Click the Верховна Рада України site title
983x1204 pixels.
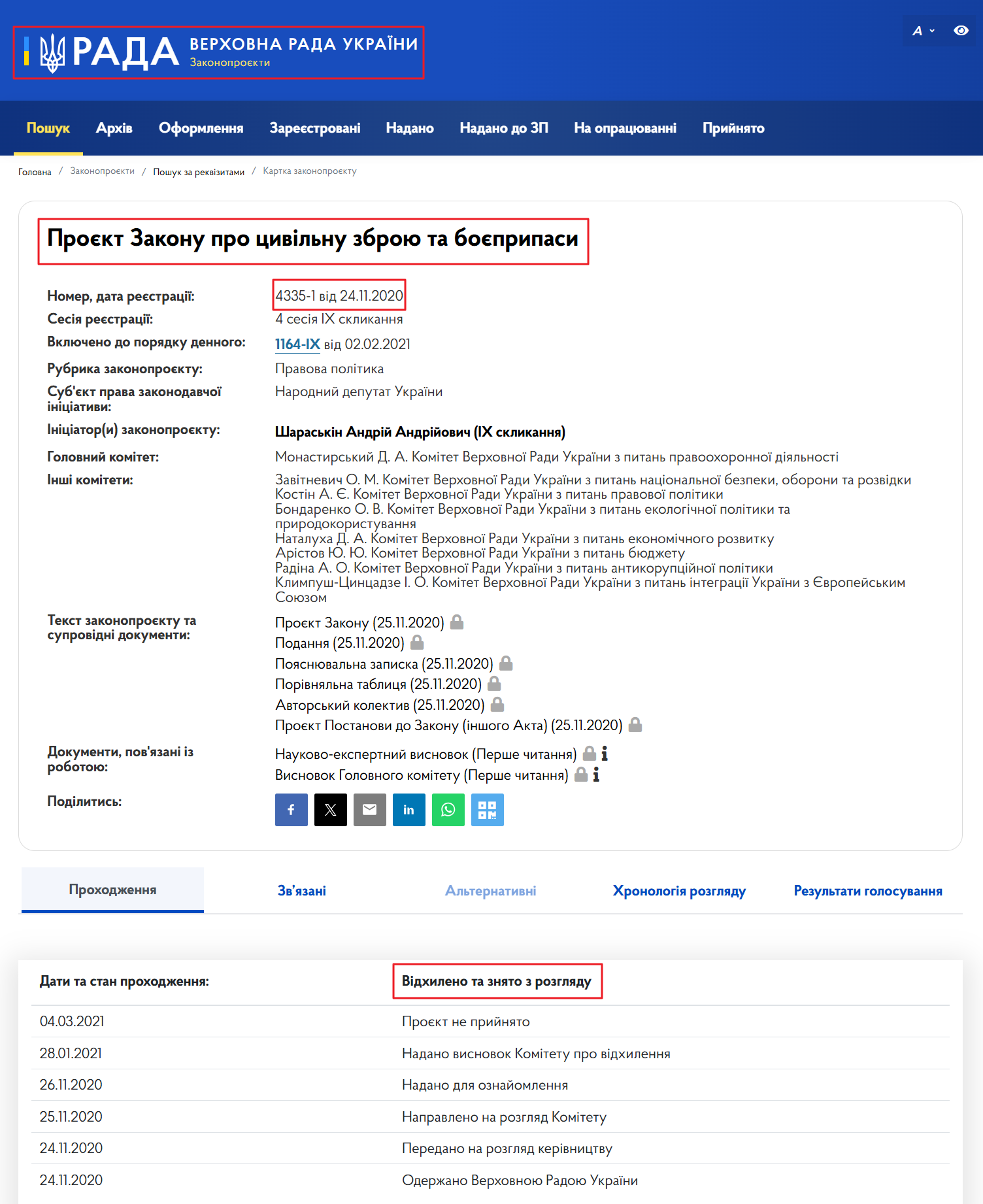pos(303,44)
